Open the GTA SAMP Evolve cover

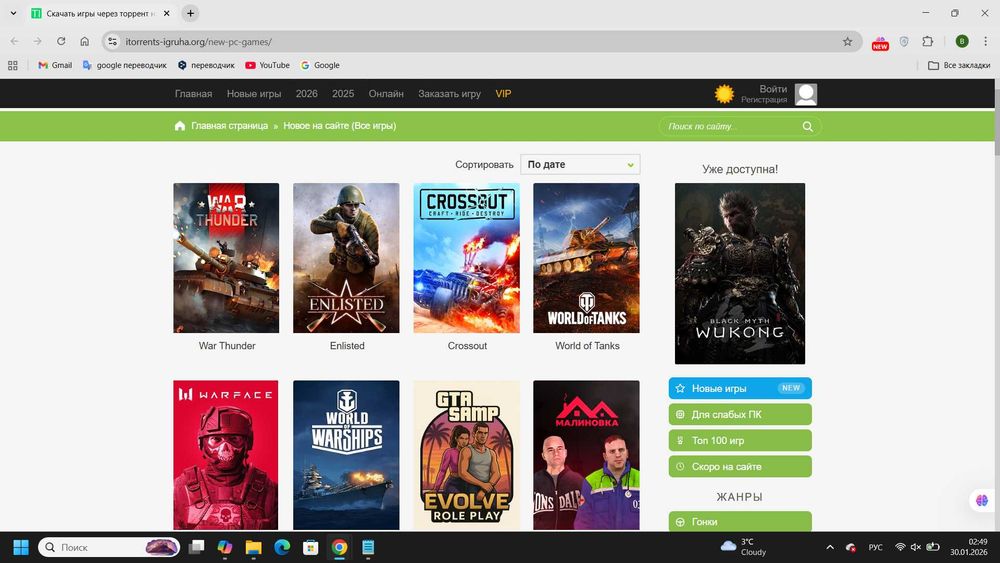point(466,455)
